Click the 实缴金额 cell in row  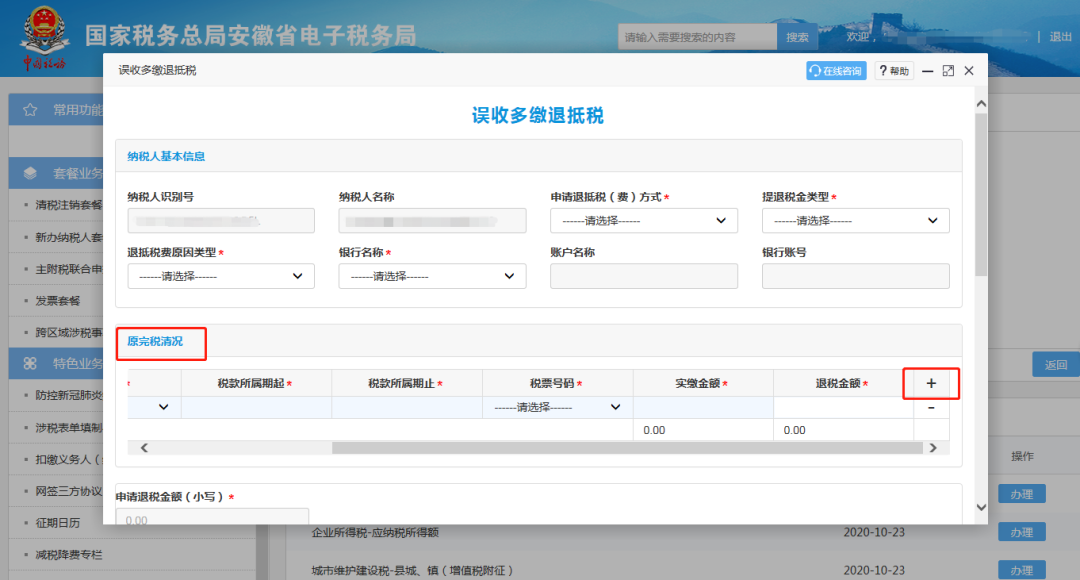703,407
